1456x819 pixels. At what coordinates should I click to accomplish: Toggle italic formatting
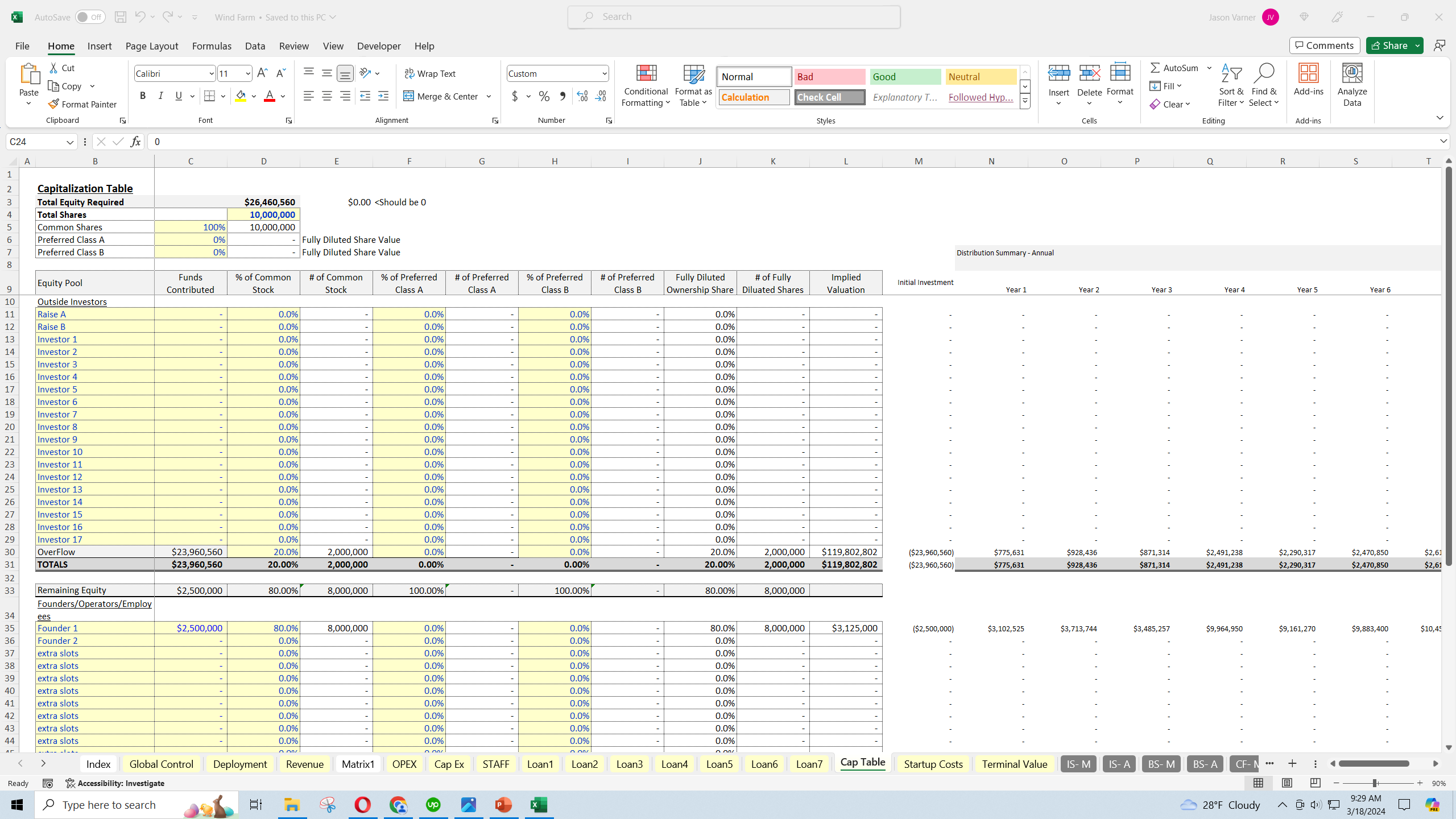coord(160,96)
